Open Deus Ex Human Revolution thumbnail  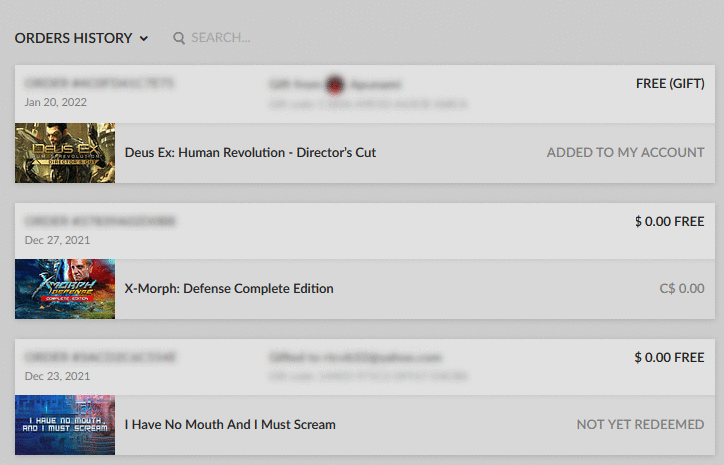pyautogui.click(x=65, y=153)
